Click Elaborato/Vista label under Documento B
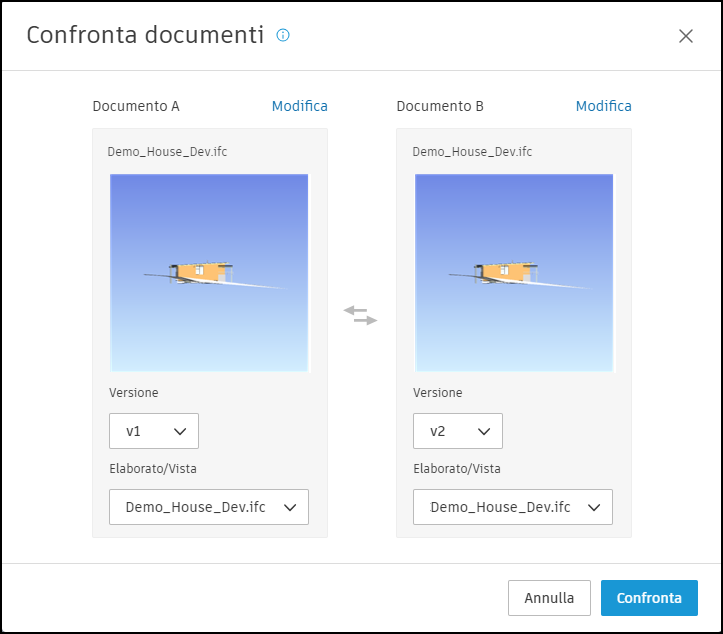 point(457,469)
